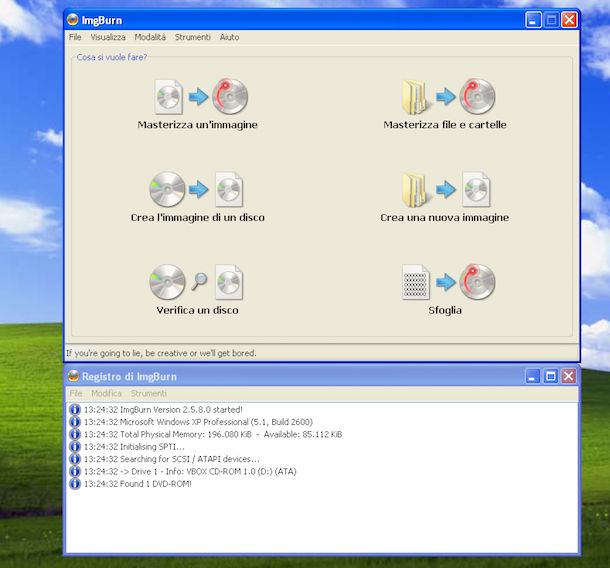
Task: Click Registro di ImgBurn title icon
Action: [x=73, y=376]
